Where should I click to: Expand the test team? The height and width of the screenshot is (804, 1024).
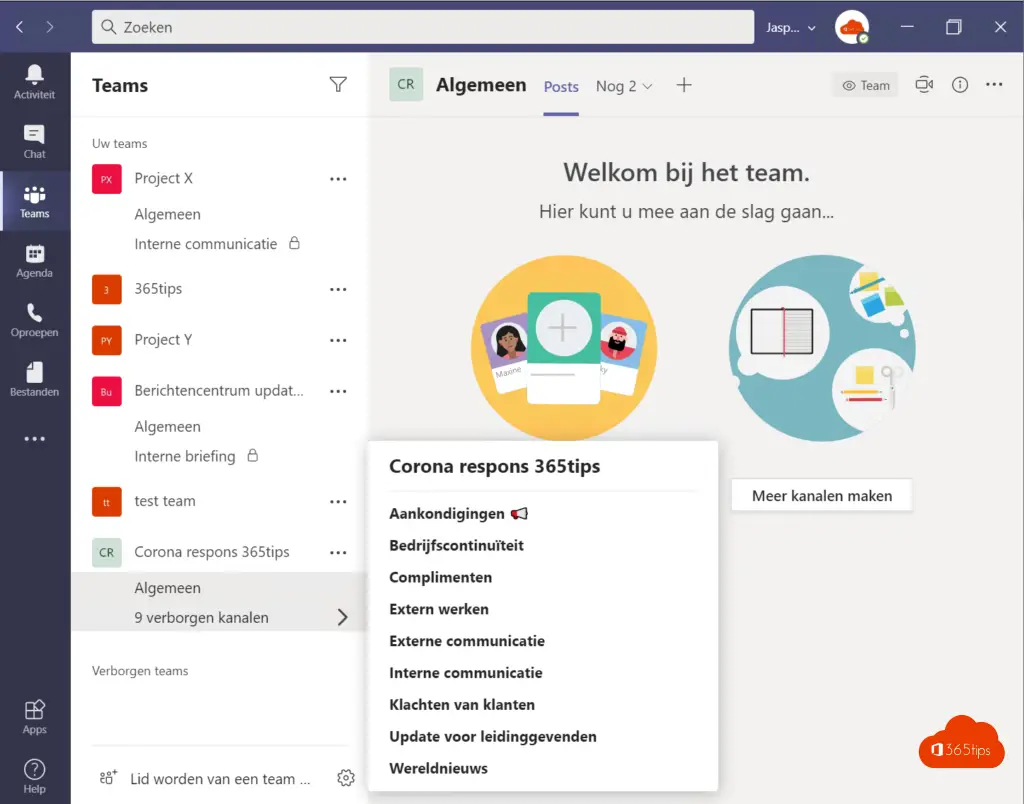tap(165, 501)
